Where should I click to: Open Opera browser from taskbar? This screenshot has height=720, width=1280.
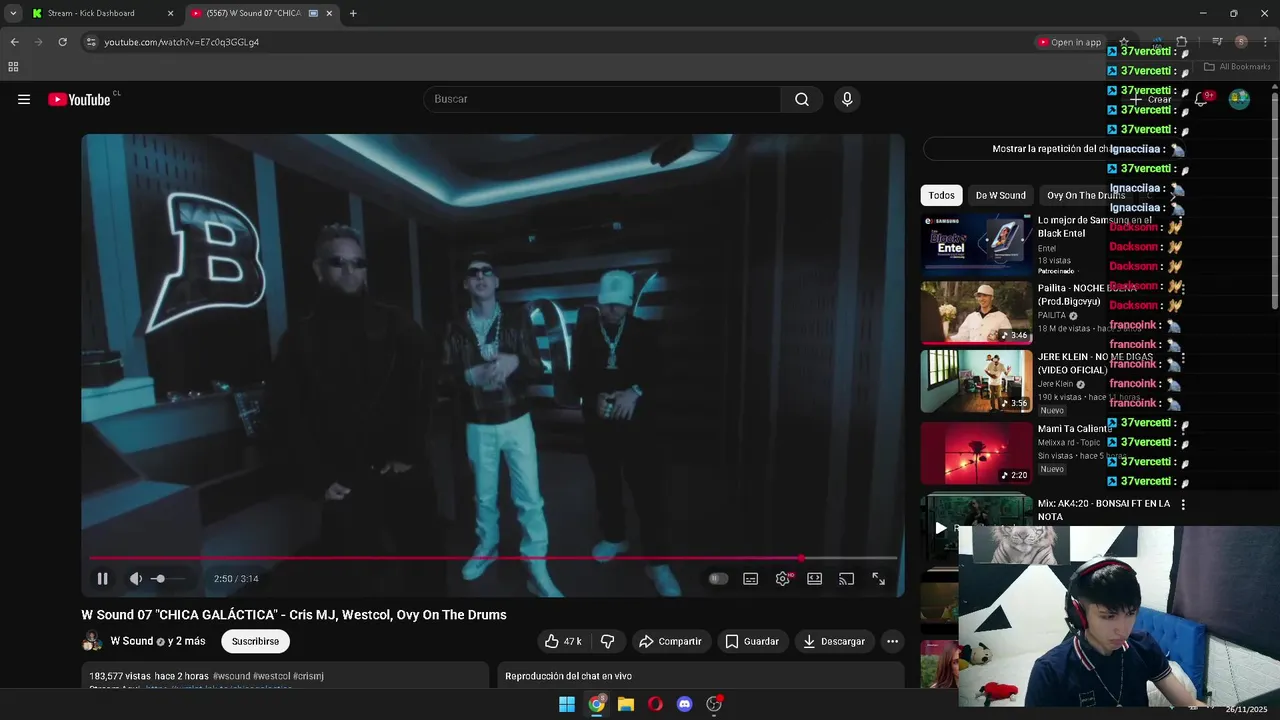655,704
